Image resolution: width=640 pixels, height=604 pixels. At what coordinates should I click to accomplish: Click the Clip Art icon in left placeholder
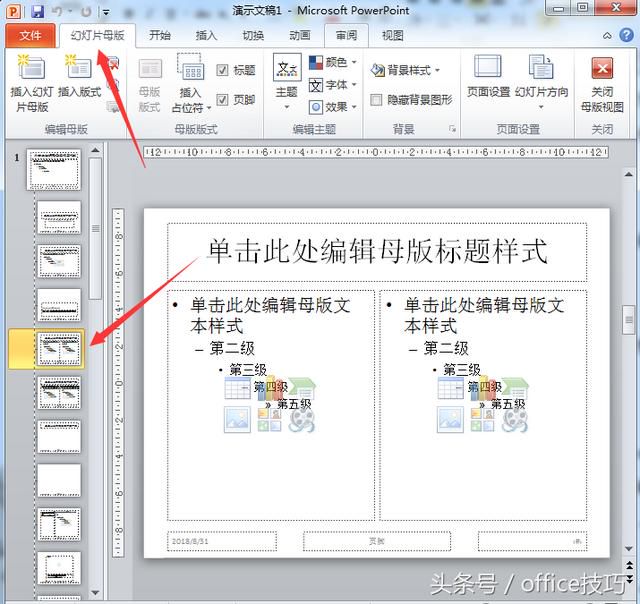269,420
